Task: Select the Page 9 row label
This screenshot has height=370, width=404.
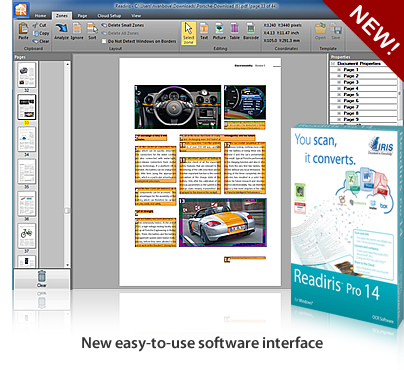Action: click(351, 119)
